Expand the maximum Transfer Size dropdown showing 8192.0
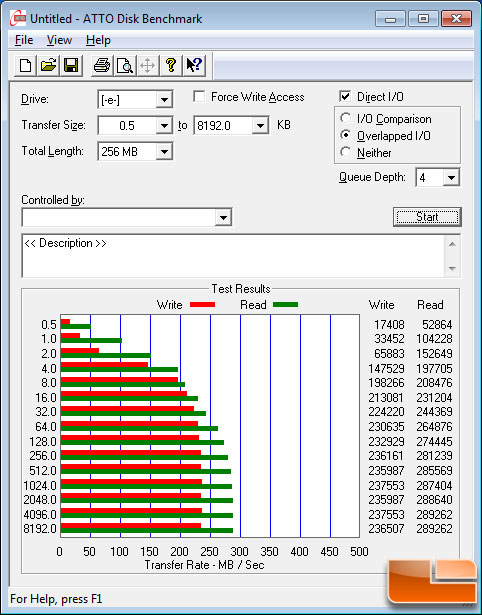 [260, 126]
